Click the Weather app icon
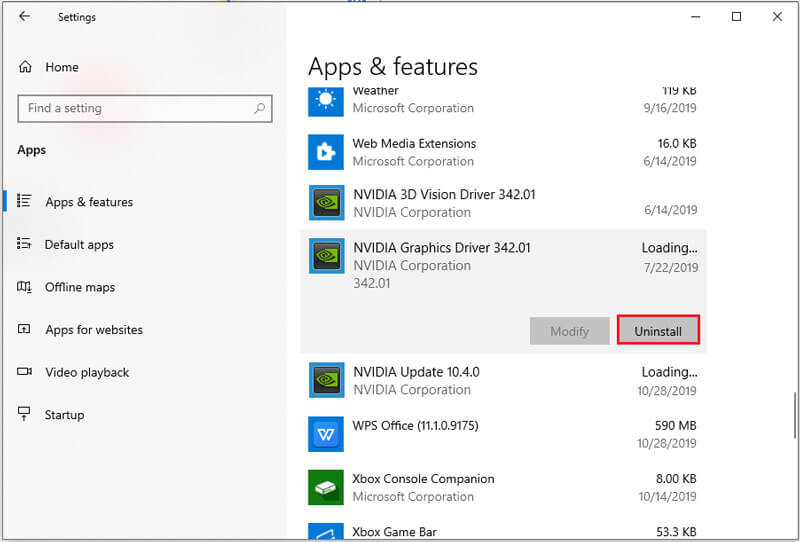This screenshot has height=542, width=800. [x=326, y=100]
